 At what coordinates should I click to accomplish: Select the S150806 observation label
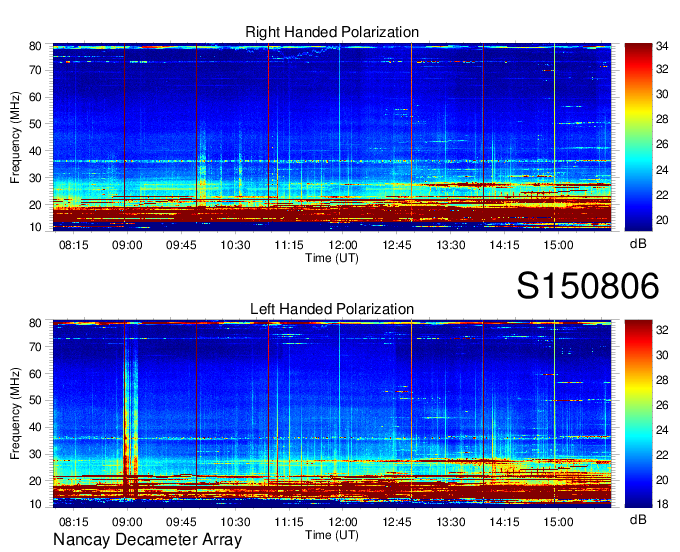point(588,286)
